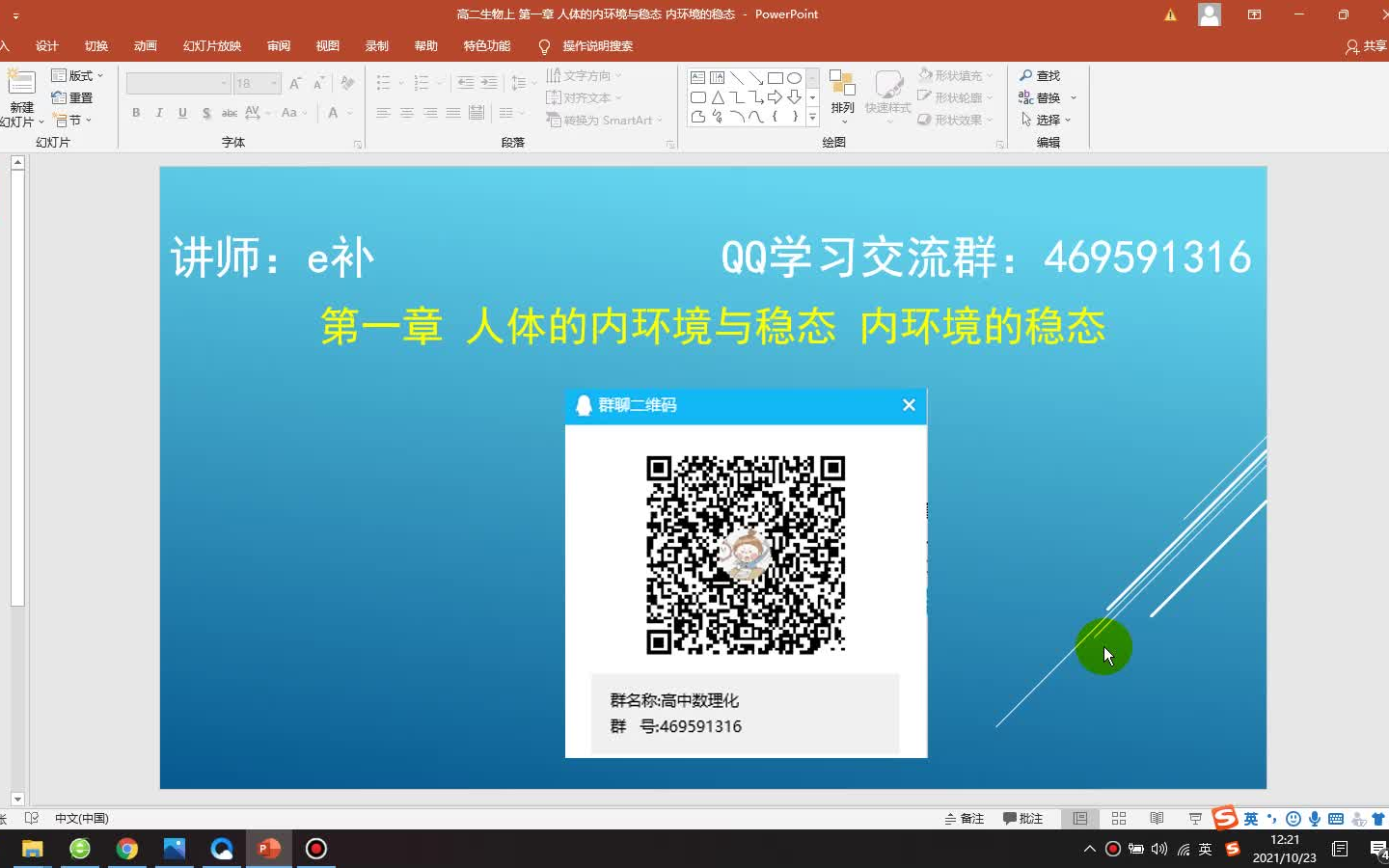This screenshot has height=868, width=1389.
Task: Open the Slide Show (幻灯片放映) tab
Action: (212, 46)
